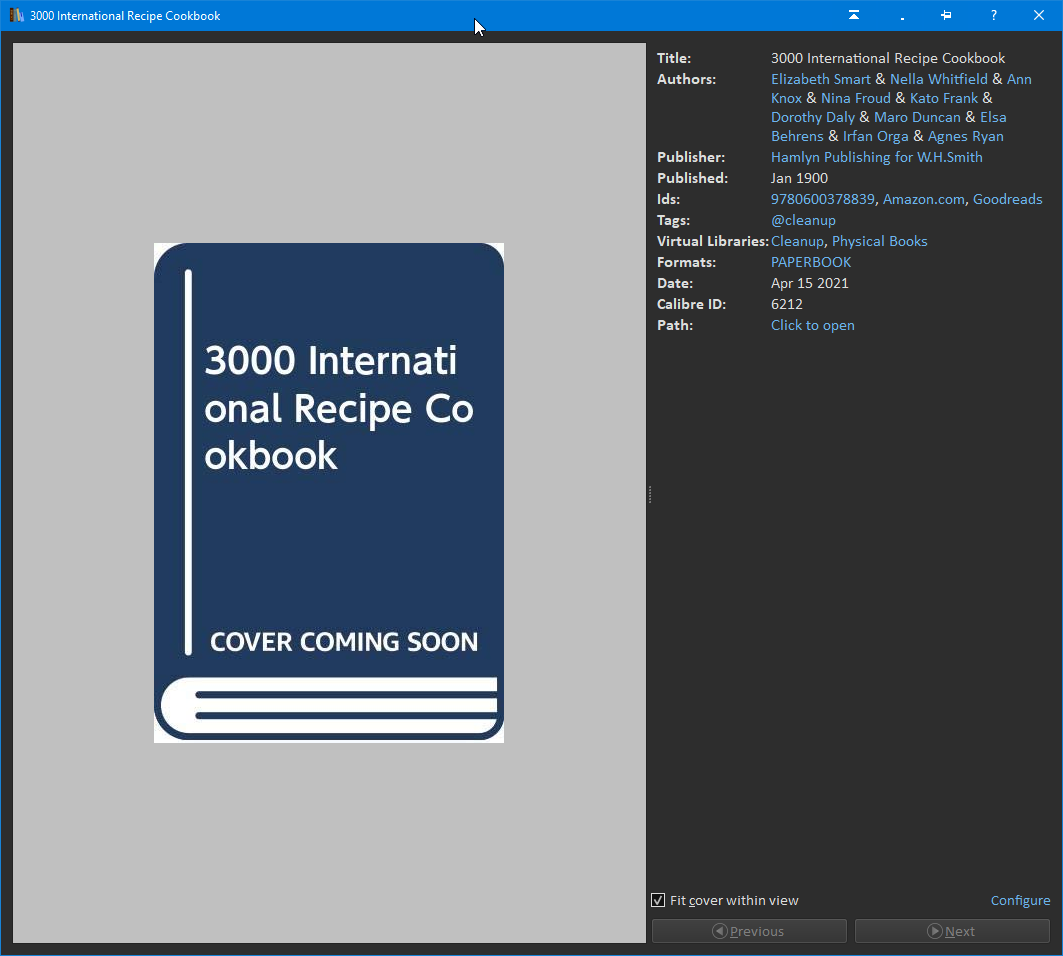Open the Physical Books virtual library link

(879, 241)
